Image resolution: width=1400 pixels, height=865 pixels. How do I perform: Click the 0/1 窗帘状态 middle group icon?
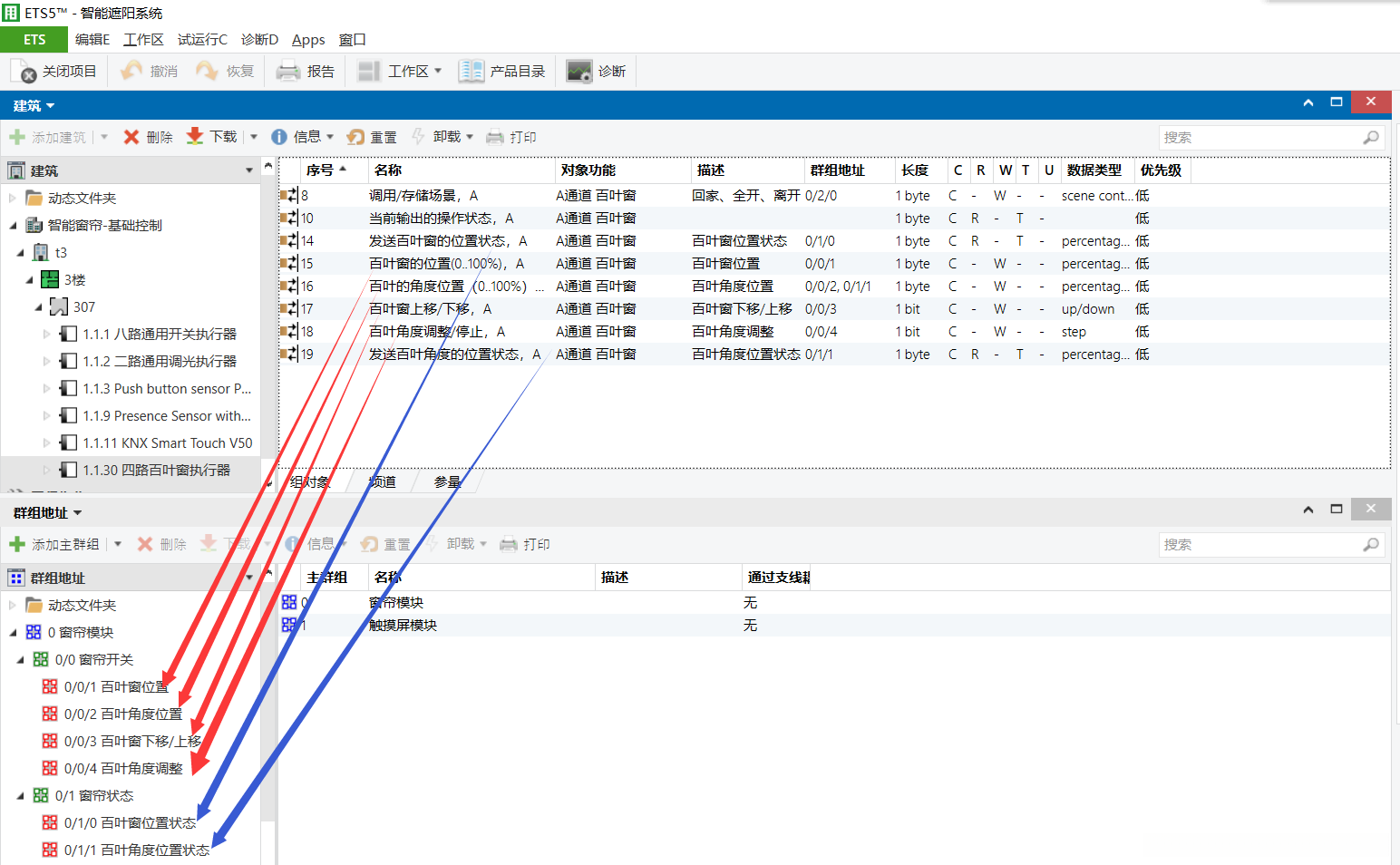tap(41, 795)
